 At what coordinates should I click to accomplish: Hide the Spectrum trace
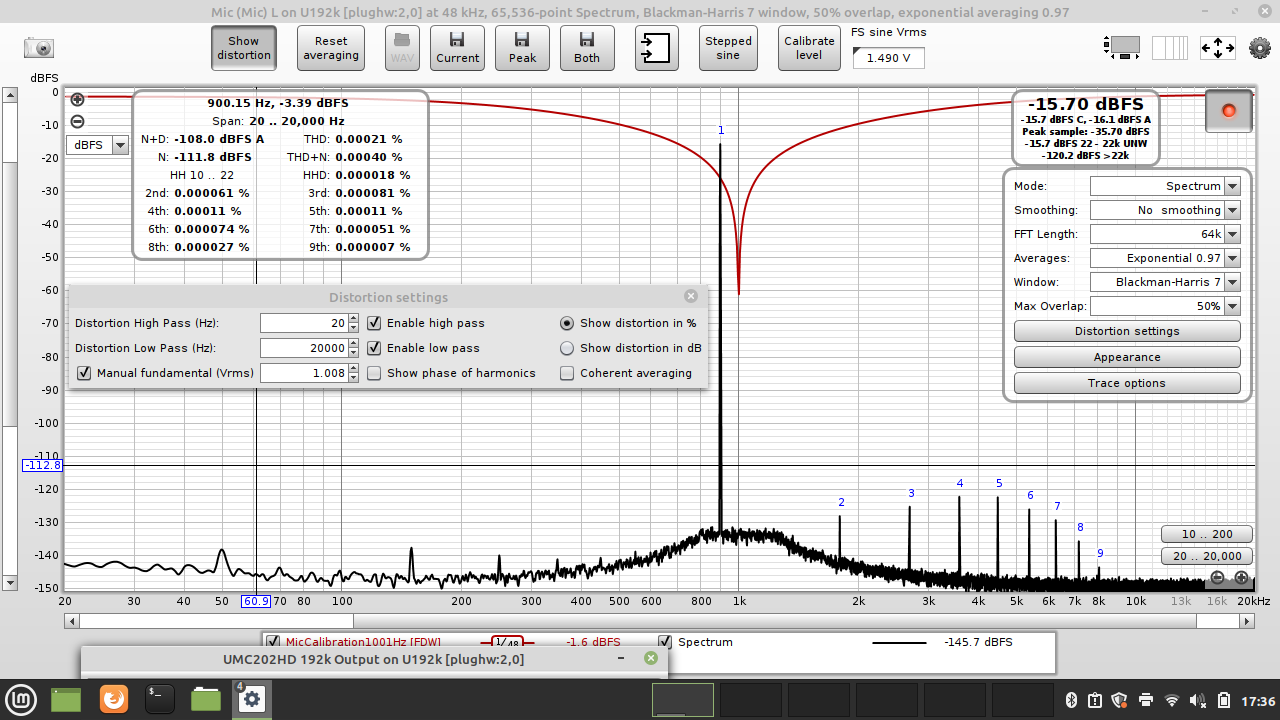(x=665, y=641)
